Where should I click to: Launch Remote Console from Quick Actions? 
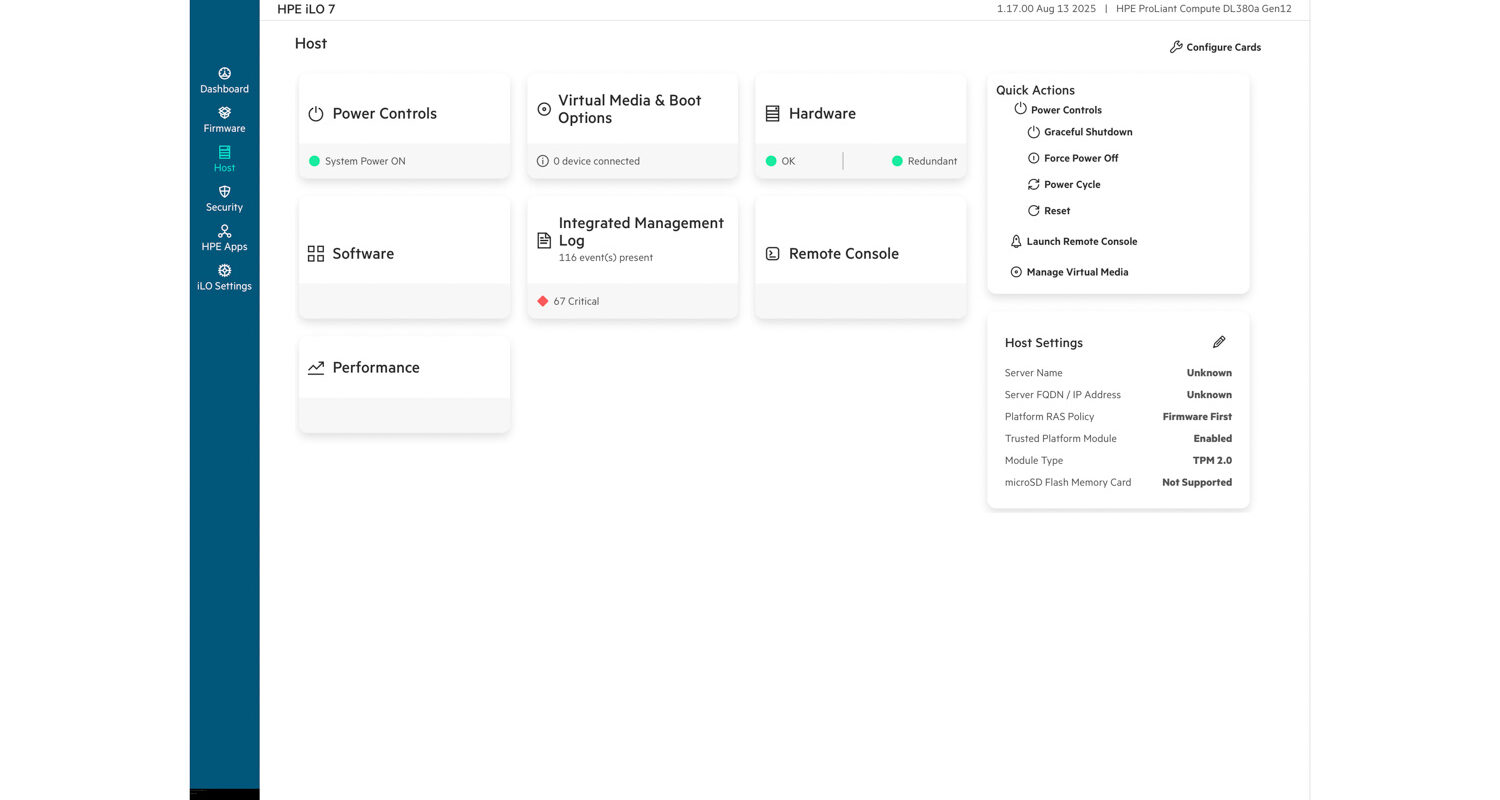pos(1080,242)
